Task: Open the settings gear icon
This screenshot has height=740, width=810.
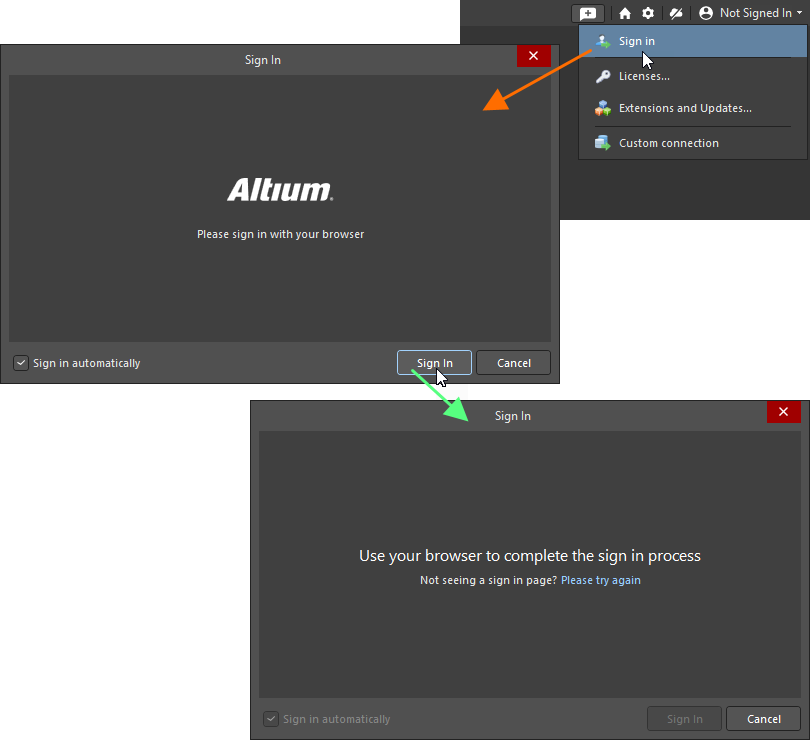Action: click(x=648, y=13)
